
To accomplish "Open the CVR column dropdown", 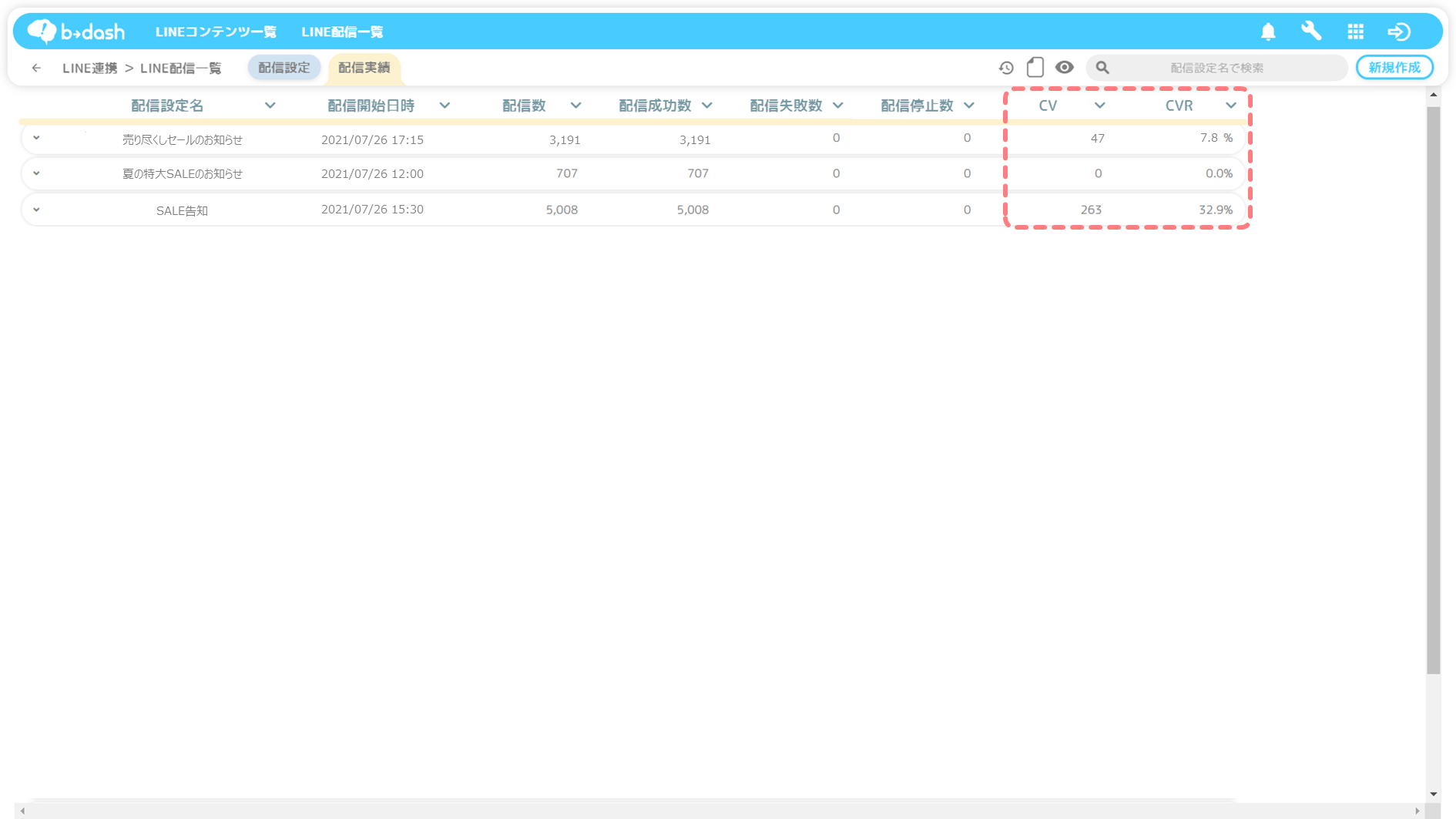I will pos(1230,106).
